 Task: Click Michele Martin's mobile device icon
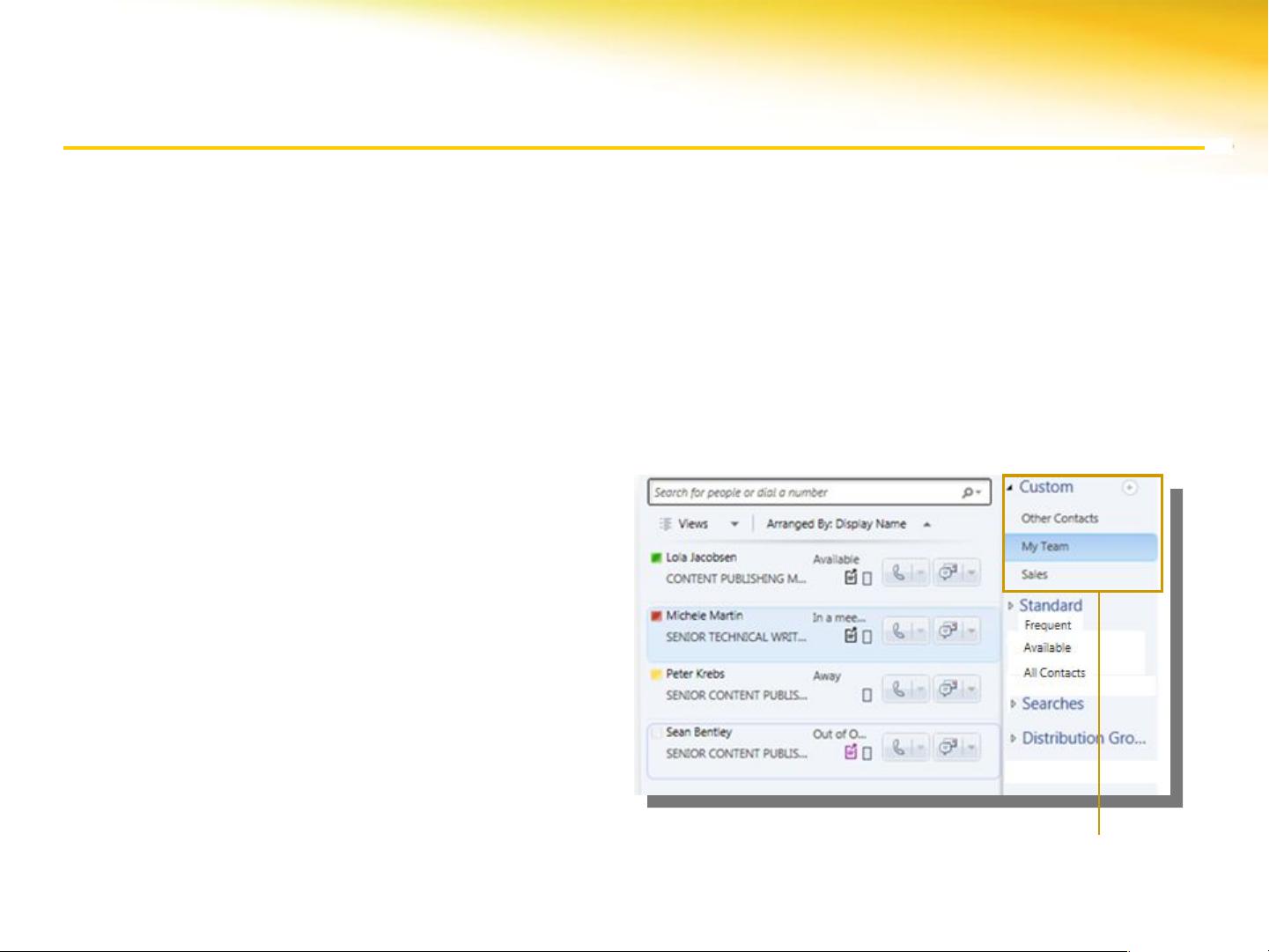[867, 637]
